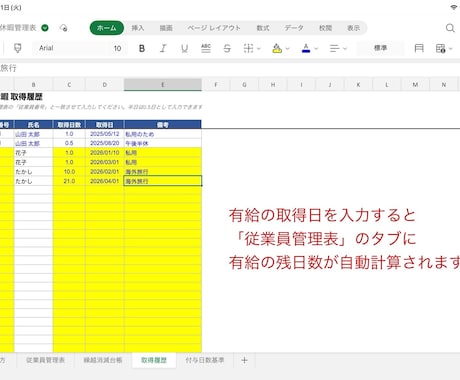
Task: Click the 氏名 header cell
Action: point(33,125)
